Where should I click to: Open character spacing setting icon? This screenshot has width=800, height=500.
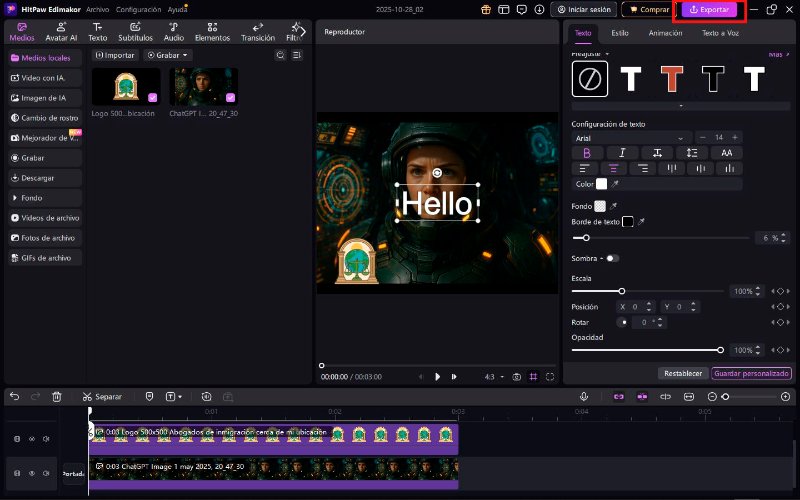pos(657,153)
